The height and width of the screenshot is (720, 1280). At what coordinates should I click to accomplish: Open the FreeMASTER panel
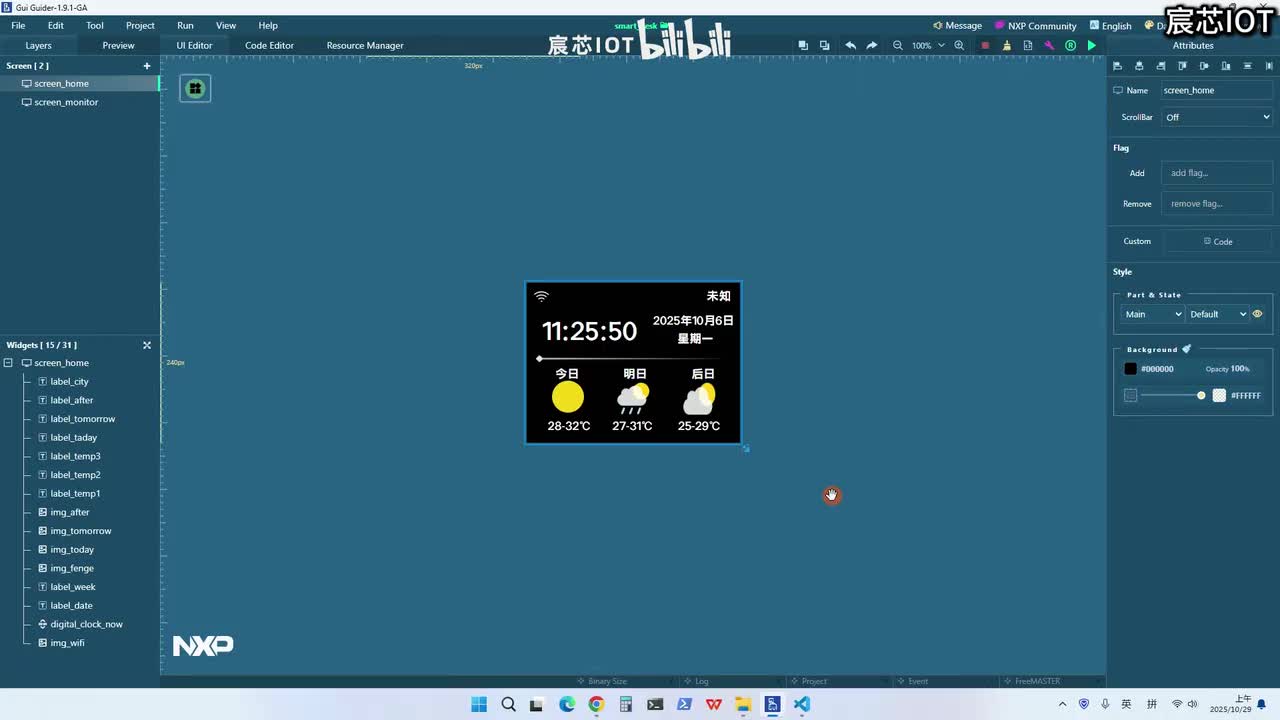1031,681
